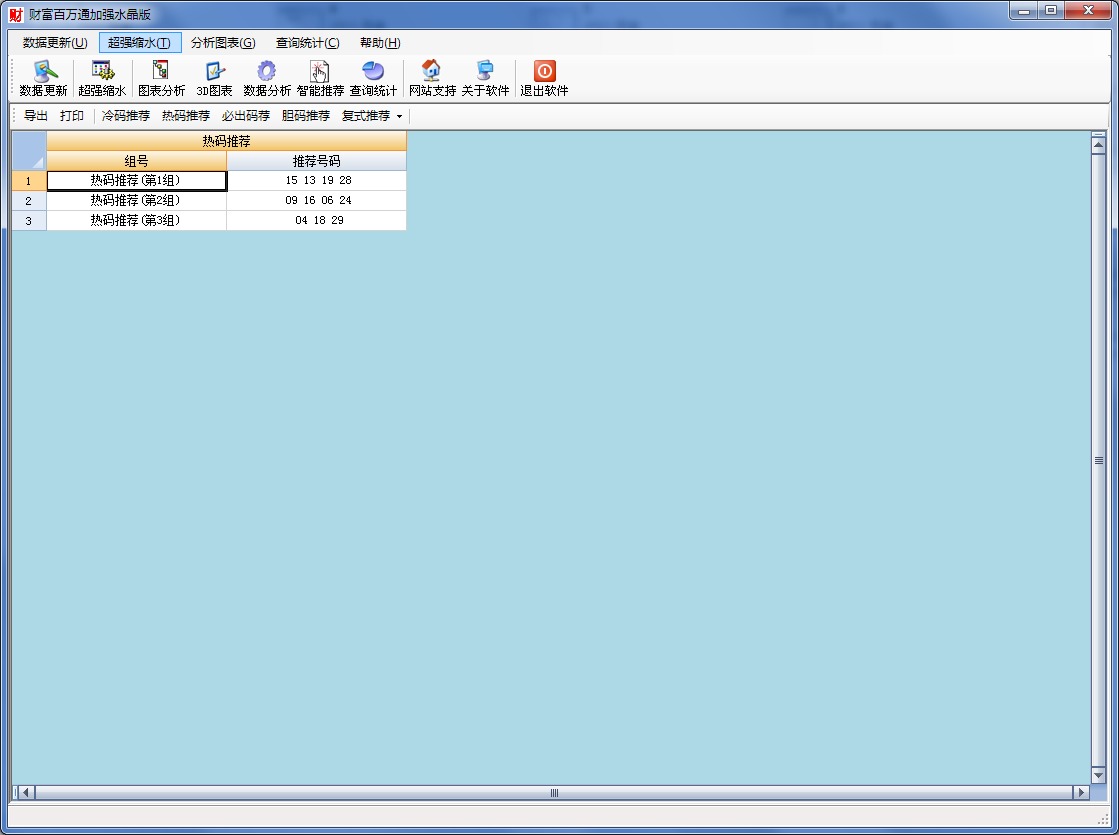1119x835 pixels.
Task: Click the vertical scrollbar down arrow
Action: click(x=1098, y=775)
